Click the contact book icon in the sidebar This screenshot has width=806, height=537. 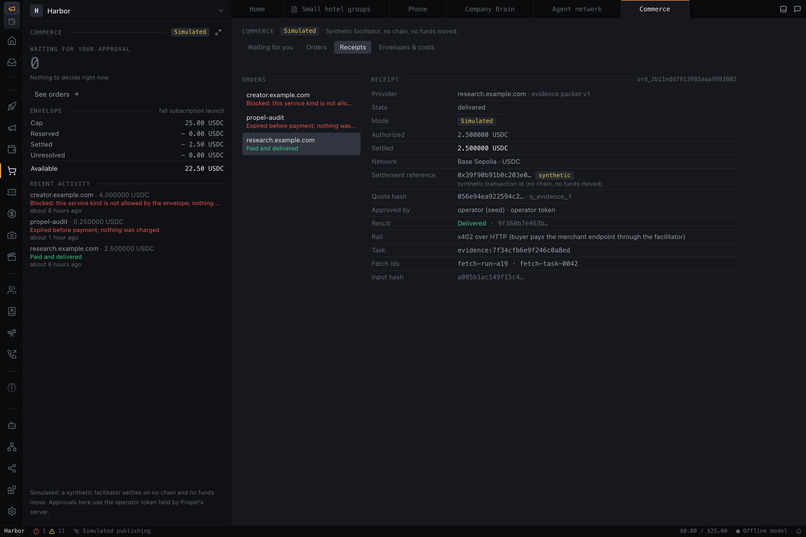tap(11, 311)
